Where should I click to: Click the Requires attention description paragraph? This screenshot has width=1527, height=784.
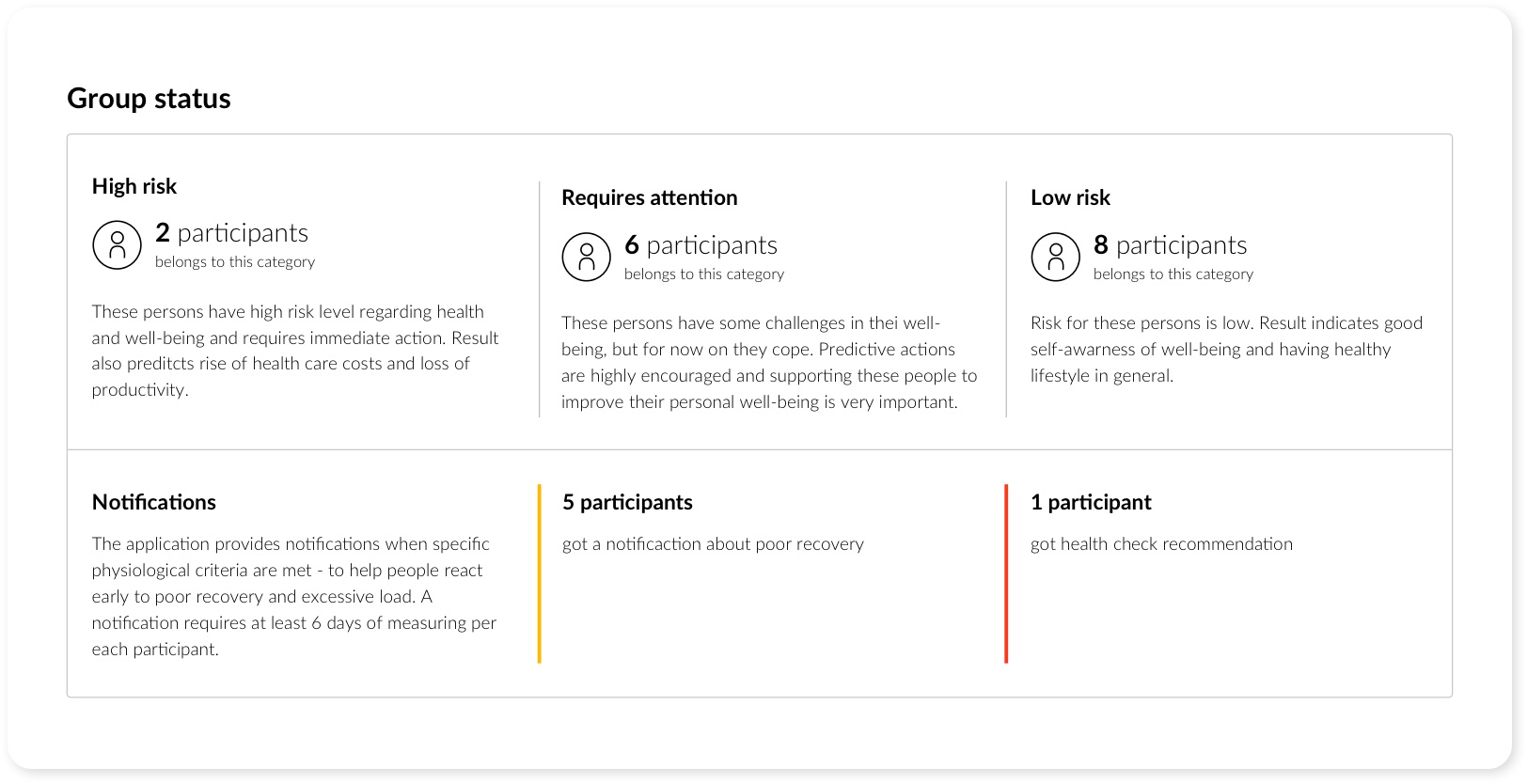769,362
